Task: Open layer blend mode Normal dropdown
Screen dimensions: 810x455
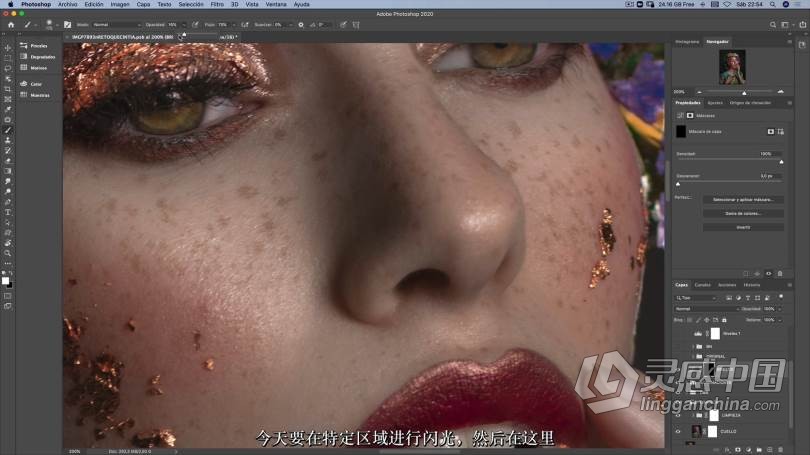Action: [x=706, y=309]
